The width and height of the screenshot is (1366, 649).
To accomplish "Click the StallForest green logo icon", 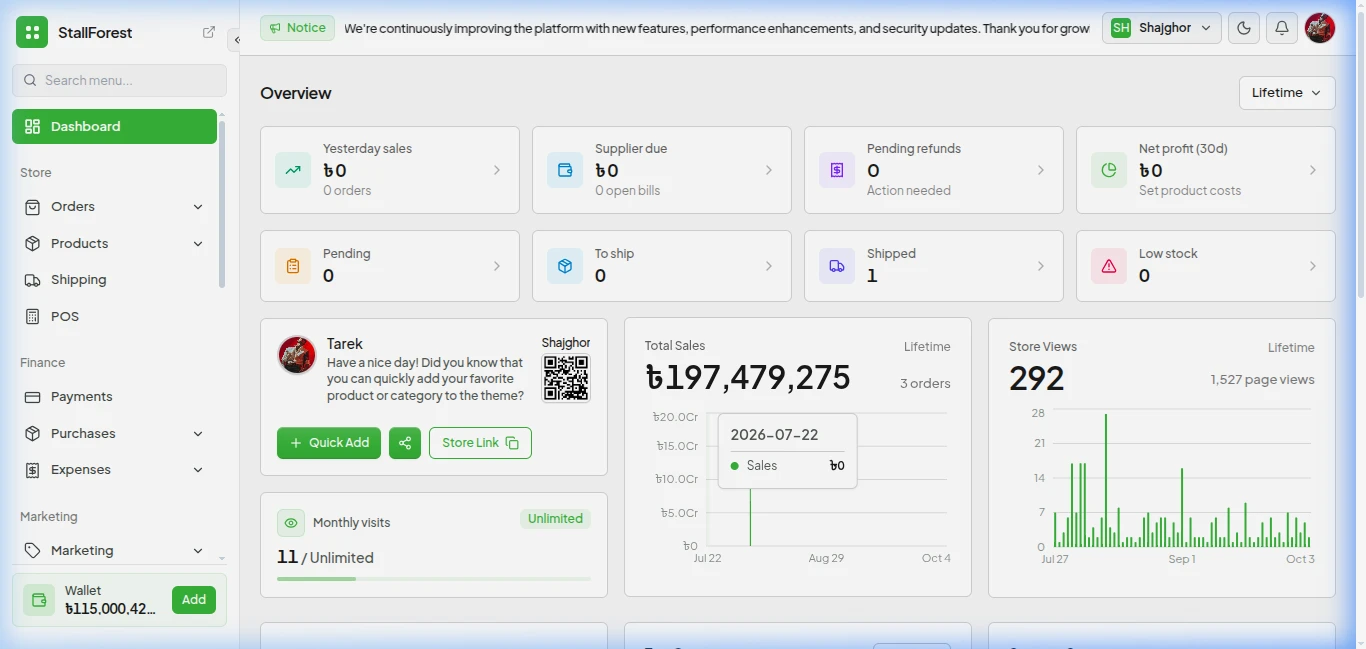I will tap(32, 32).
